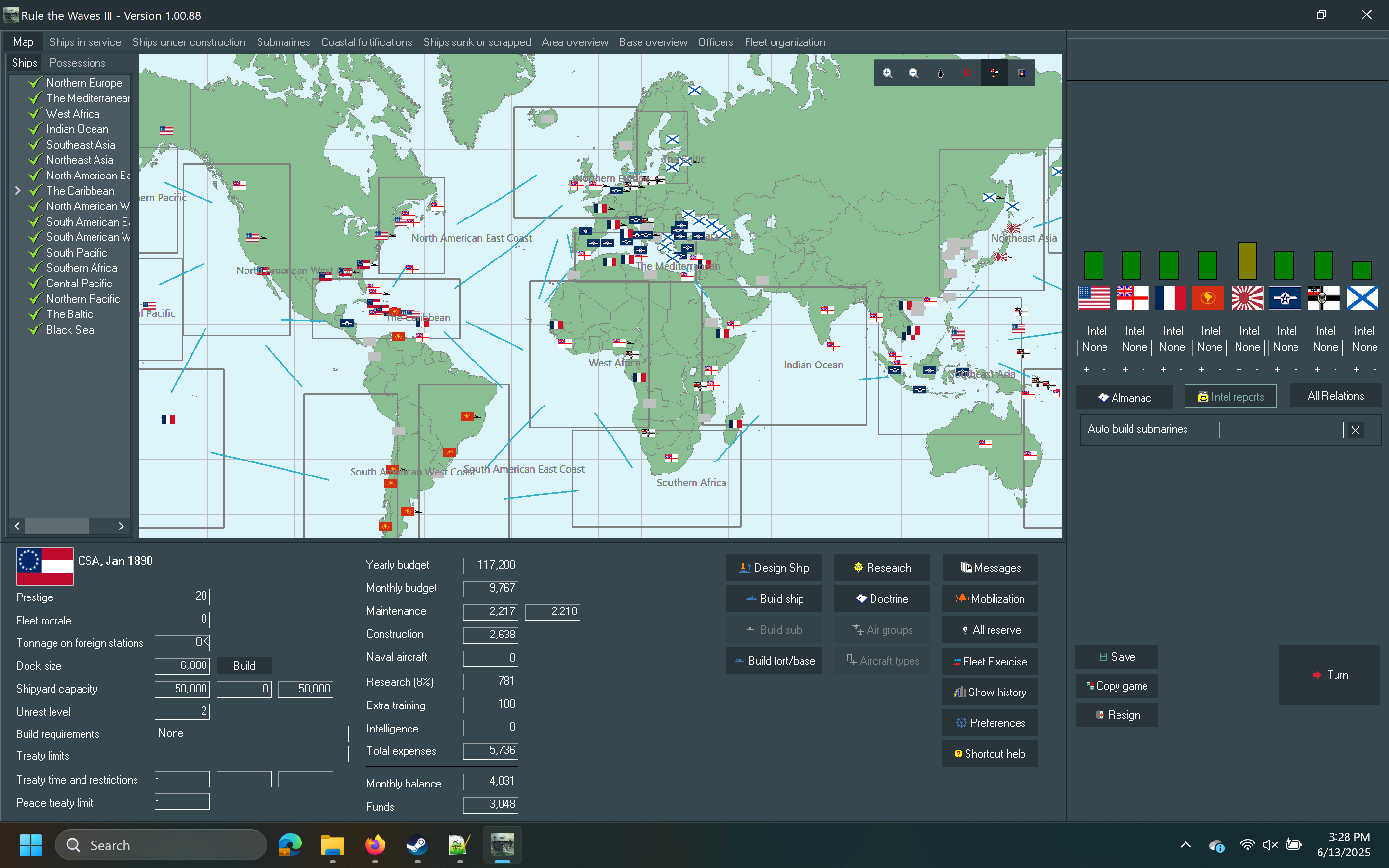Select the British ensign flag in relations panel
The image size is (1389, 868).
[1132, 298]
